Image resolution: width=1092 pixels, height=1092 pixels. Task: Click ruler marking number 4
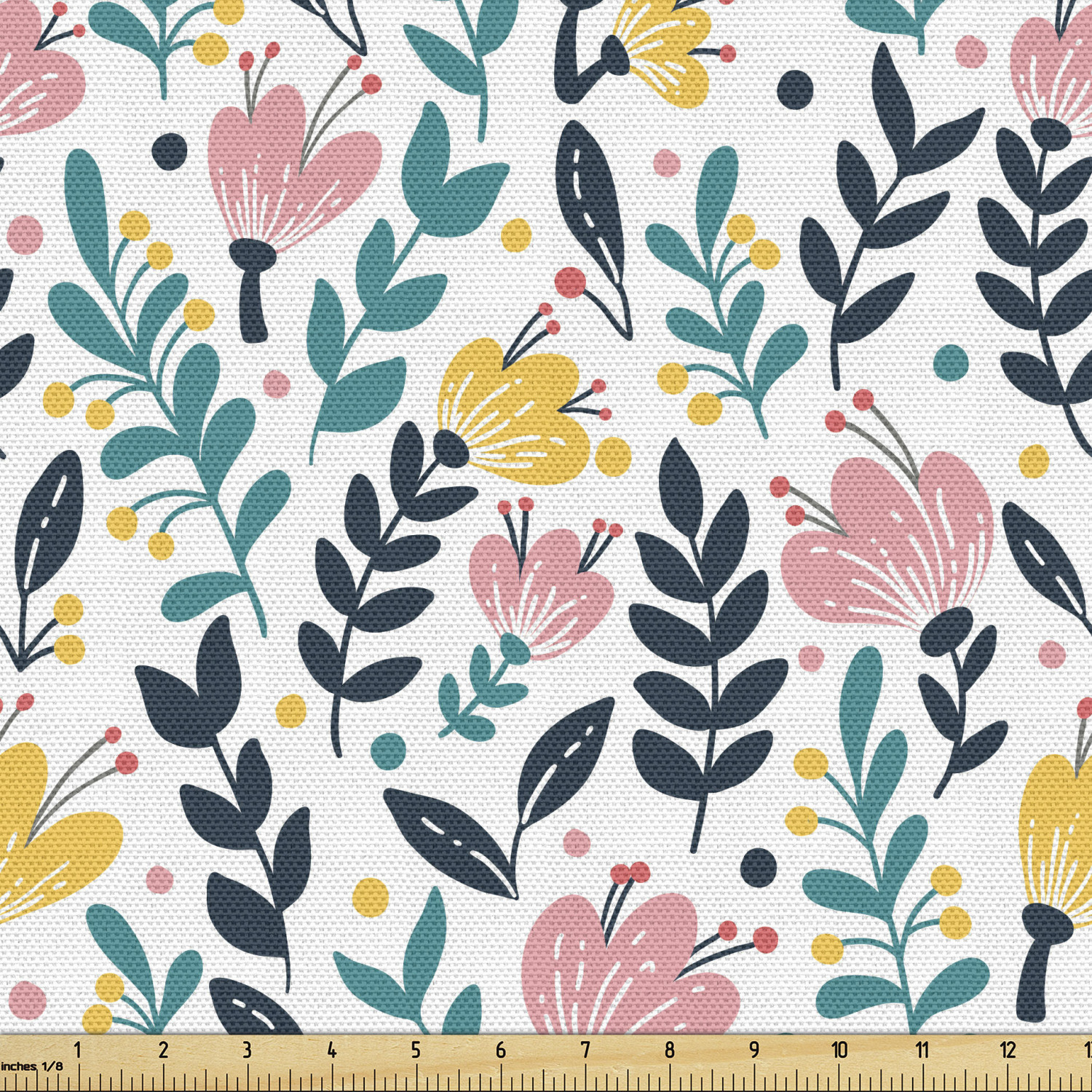point(331,1050)
